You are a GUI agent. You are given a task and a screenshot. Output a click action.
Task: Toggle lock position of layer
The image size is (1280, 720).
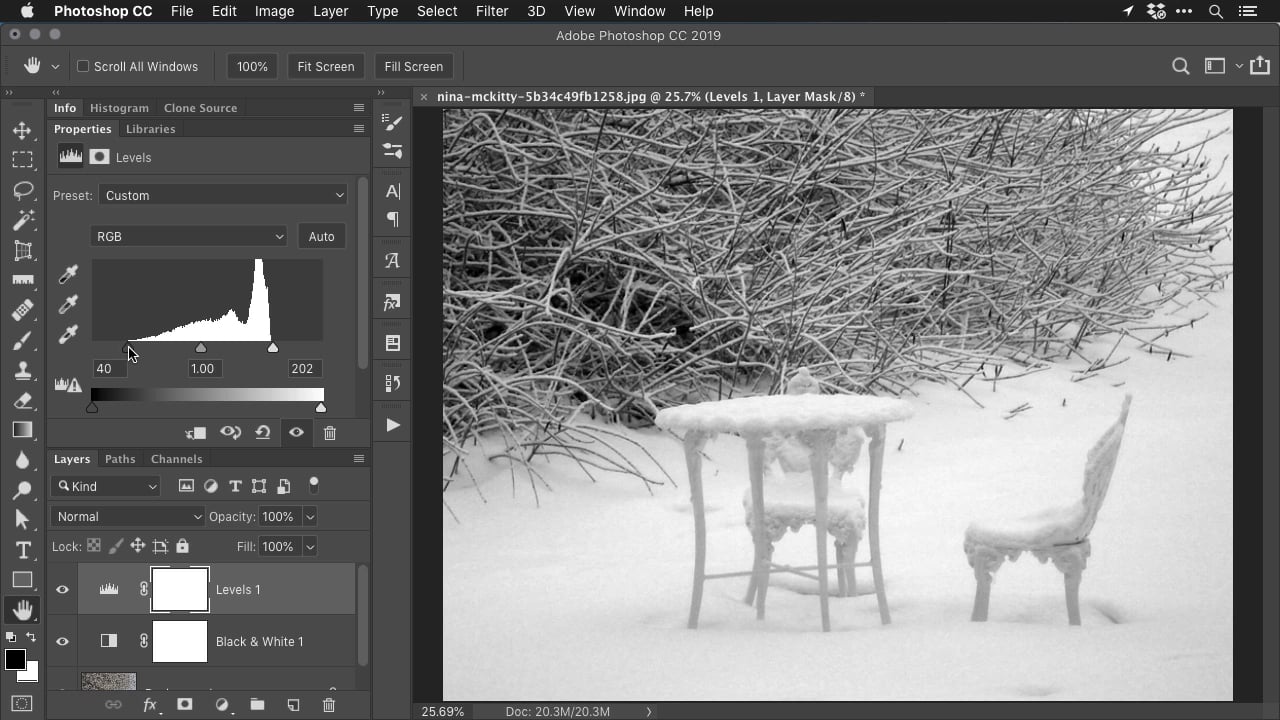coord(137,546)
